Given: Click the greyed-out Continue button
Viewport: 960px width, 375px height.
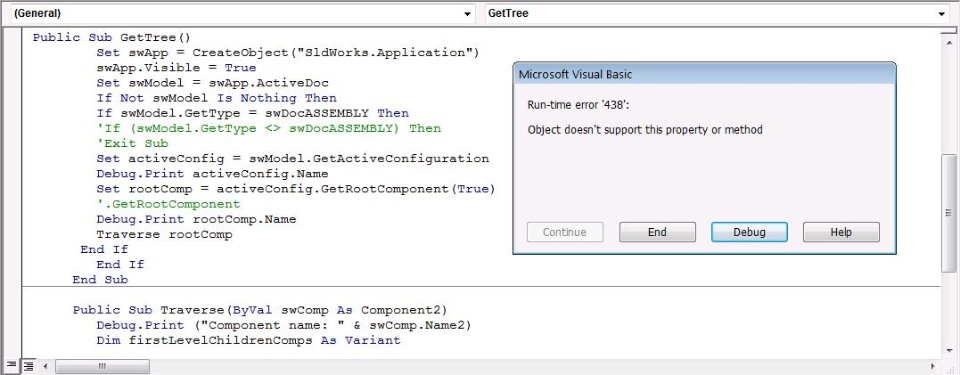Looking at the screenshot, I should pyautogui.click(x=564, y=232).
